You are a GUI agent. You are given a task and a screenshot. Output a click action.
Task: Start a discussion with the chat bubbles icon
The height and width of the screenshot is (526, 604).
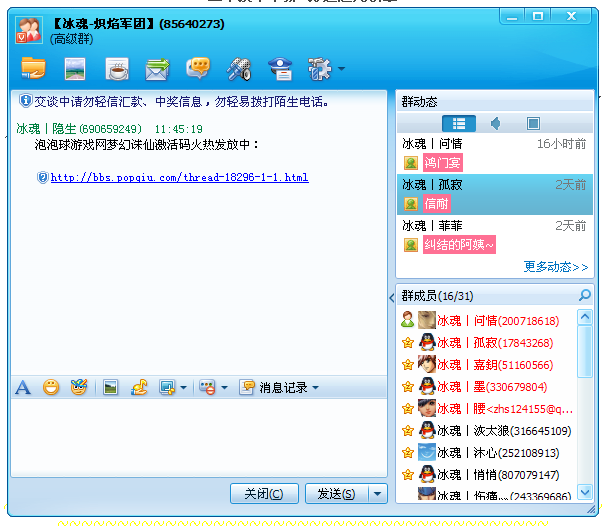[199, 69]
